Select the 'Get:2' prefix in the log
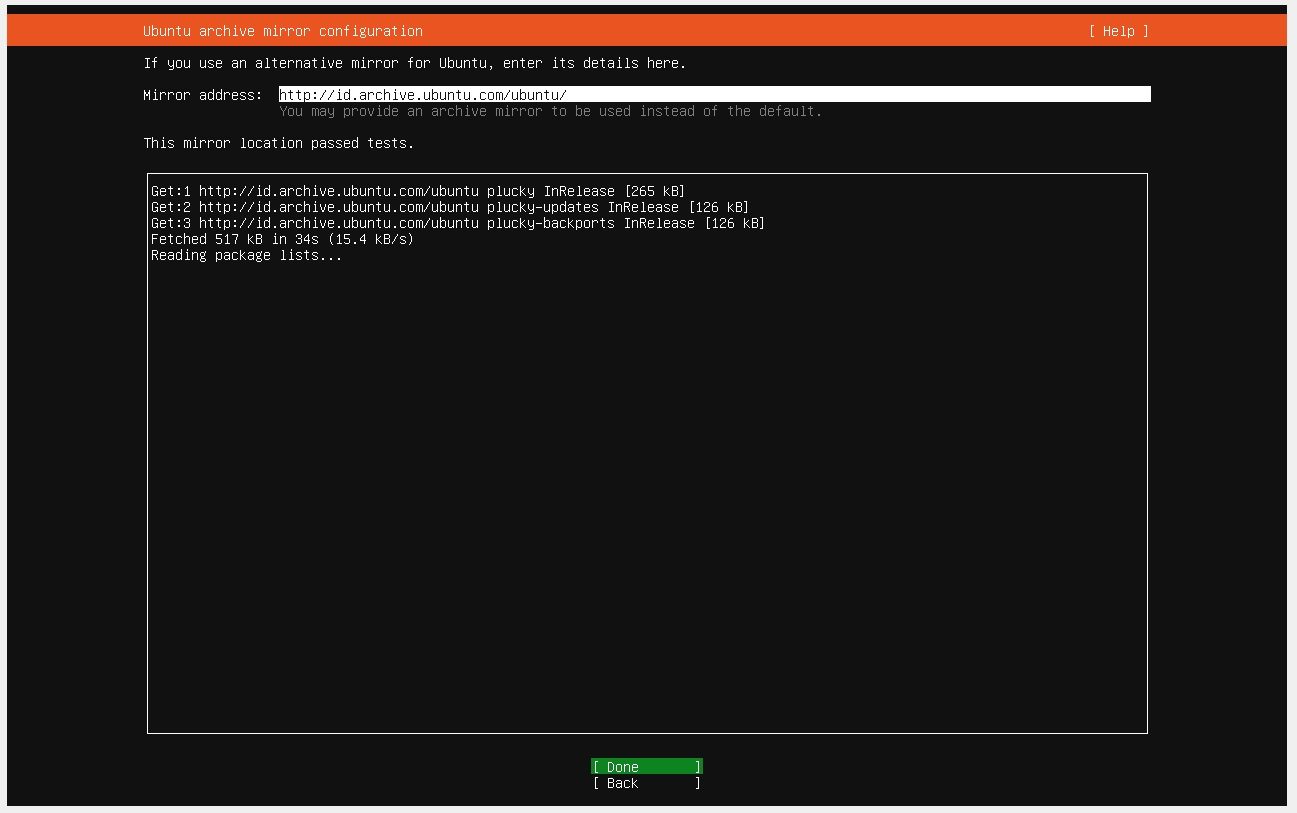 coord(171,207)
